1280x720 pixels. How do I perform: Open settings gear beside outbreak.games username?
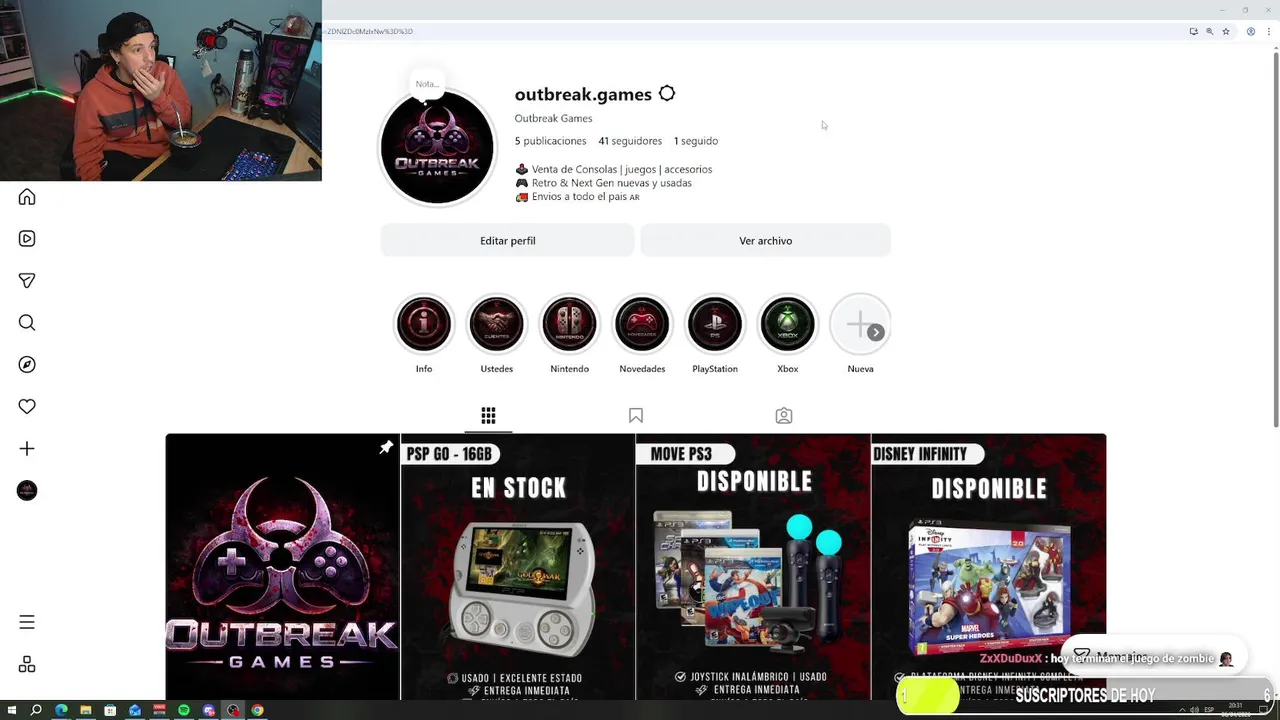(667, 94)
